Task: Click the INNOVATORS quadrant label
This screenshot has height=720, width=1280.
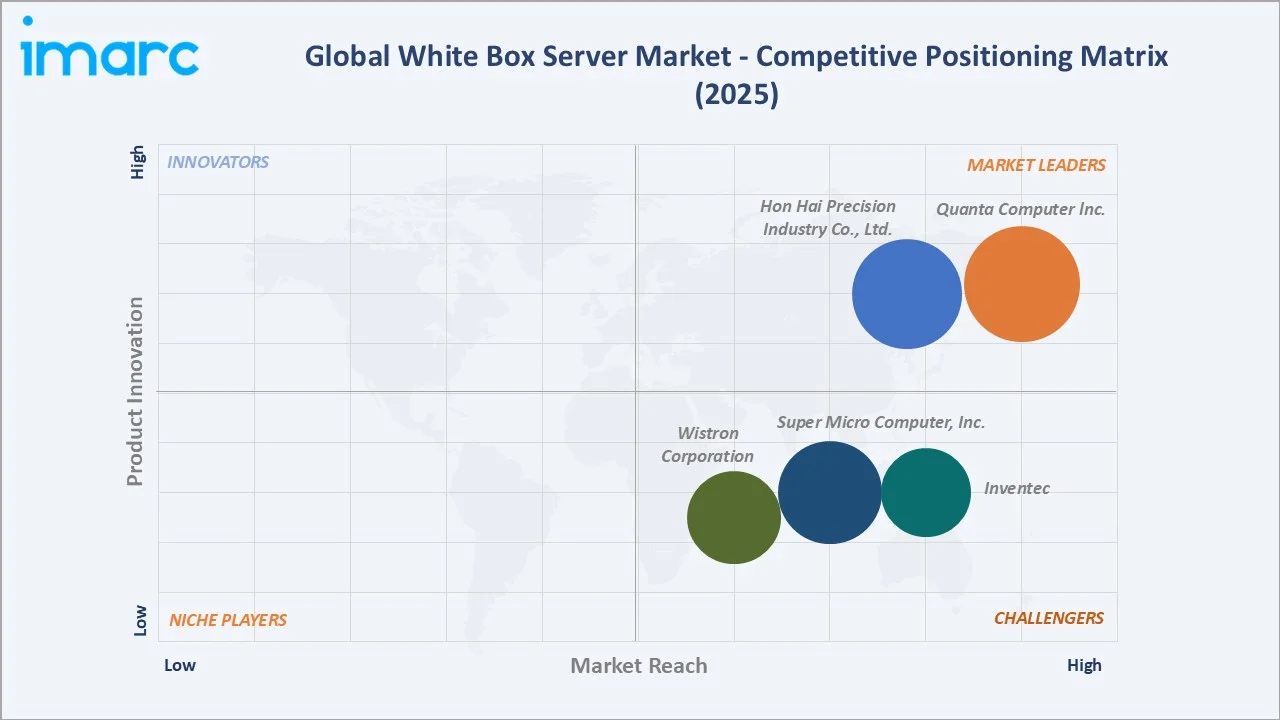Action: tap(218, 162)
